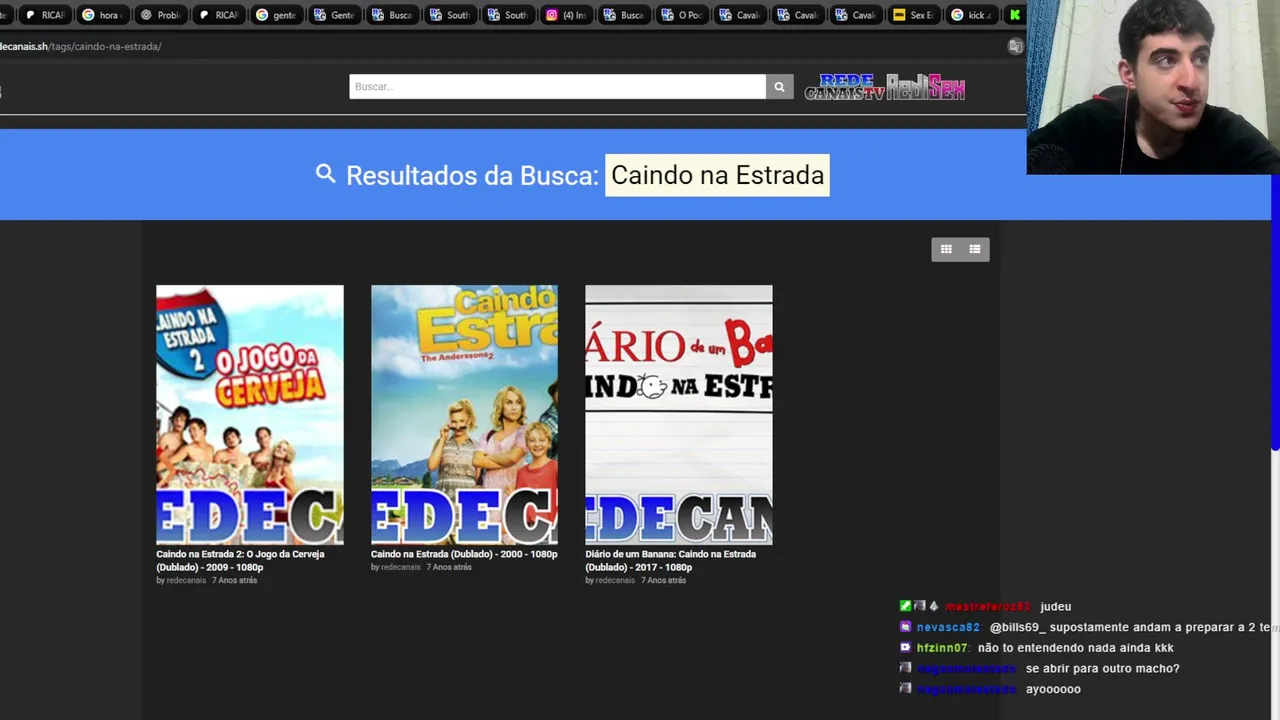Screen dimensions: 1280x720
Task: Switch to the 'hora' Google tab
Action: coord(102,15)
